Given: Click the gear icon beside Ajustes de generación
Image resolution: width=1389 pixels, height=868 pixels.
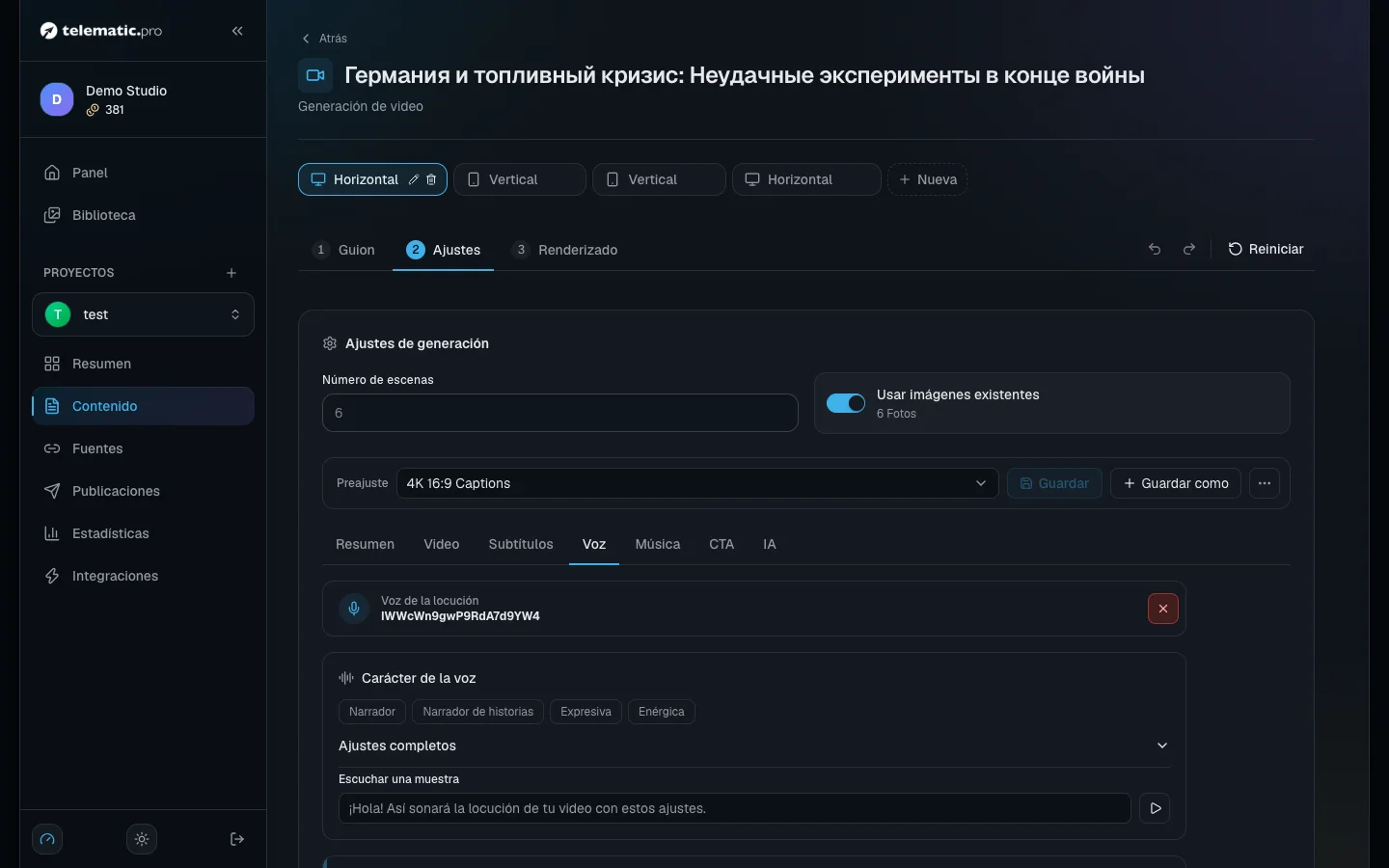Looking at the screenshot, I should (330, 343).
